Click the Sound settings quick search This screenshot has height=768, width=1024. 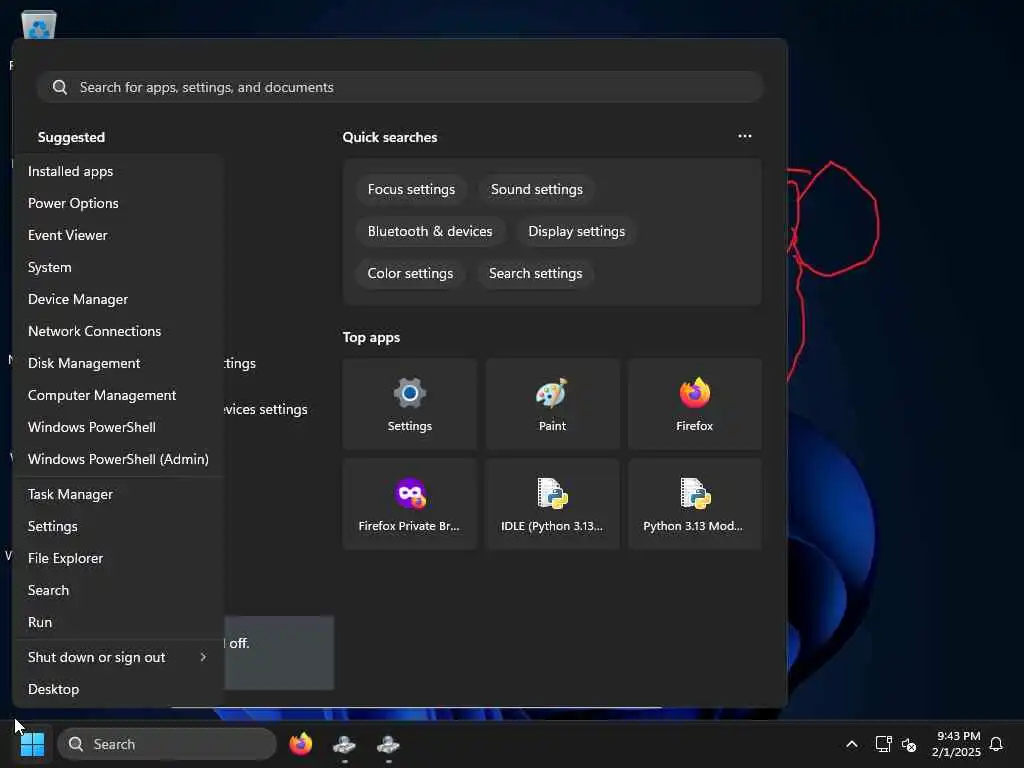point(537,189)
